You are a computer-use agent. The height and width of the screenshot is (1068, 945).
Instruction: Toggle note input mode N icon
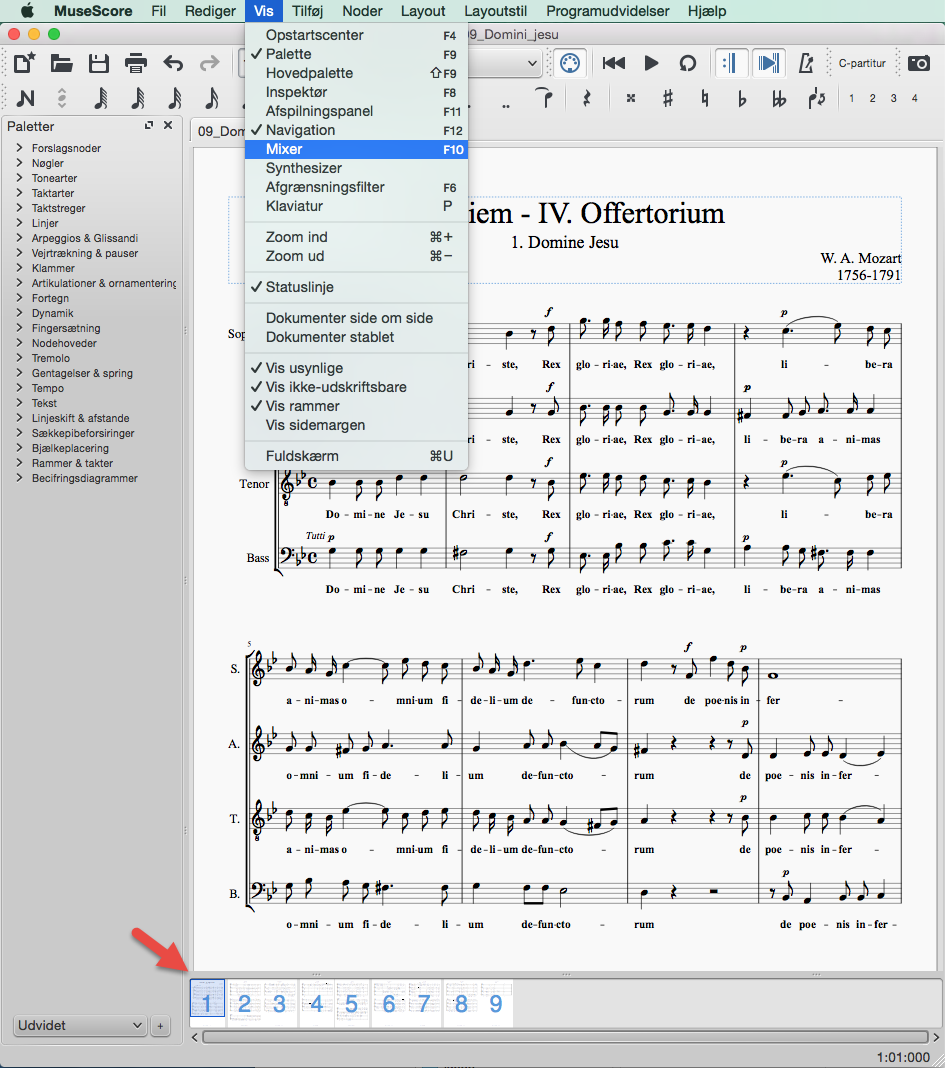click(25, 99)
